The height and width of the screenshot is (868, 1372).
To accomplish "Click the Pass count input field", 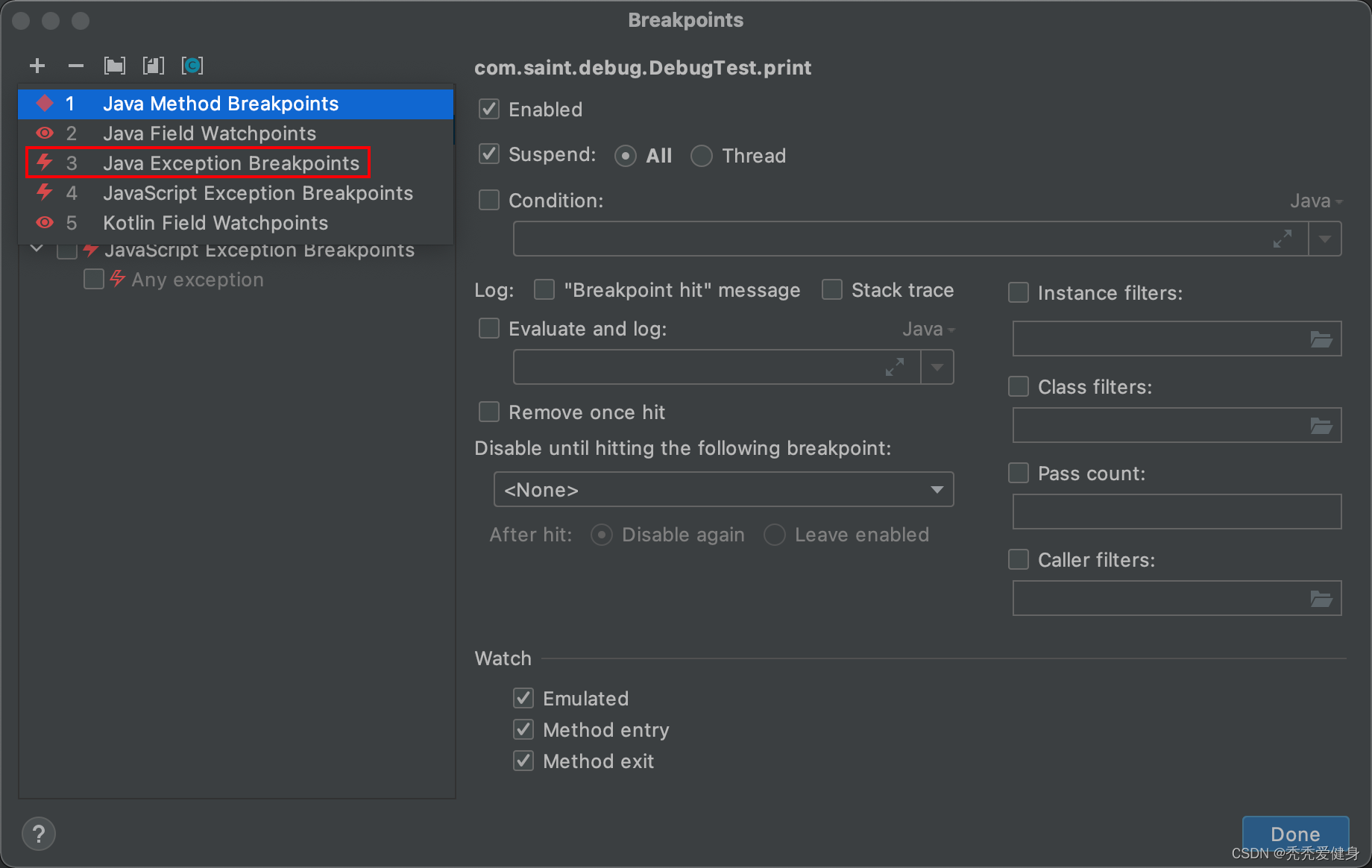I will [x=1177, y=512].
